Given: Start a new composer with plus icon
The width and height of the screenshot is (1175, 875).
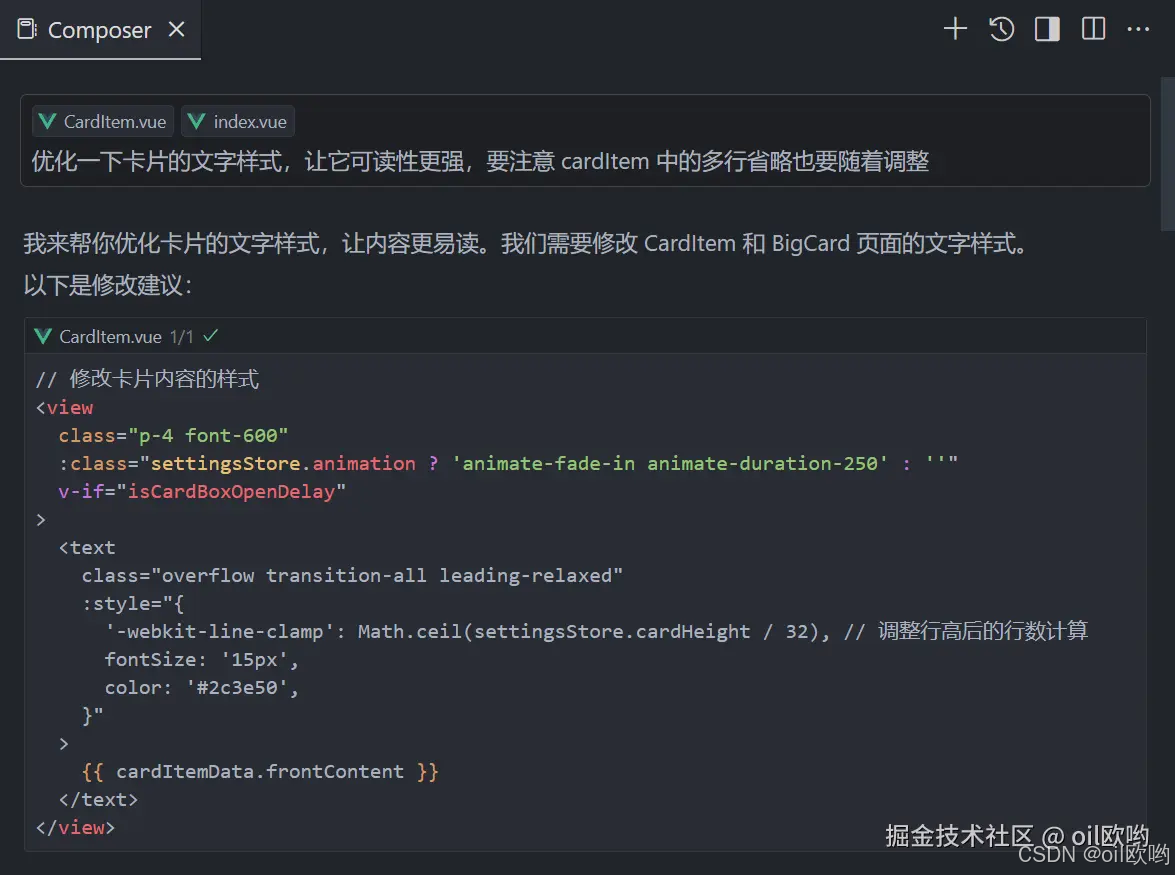Looking at the screenshot, I should 955,29.
